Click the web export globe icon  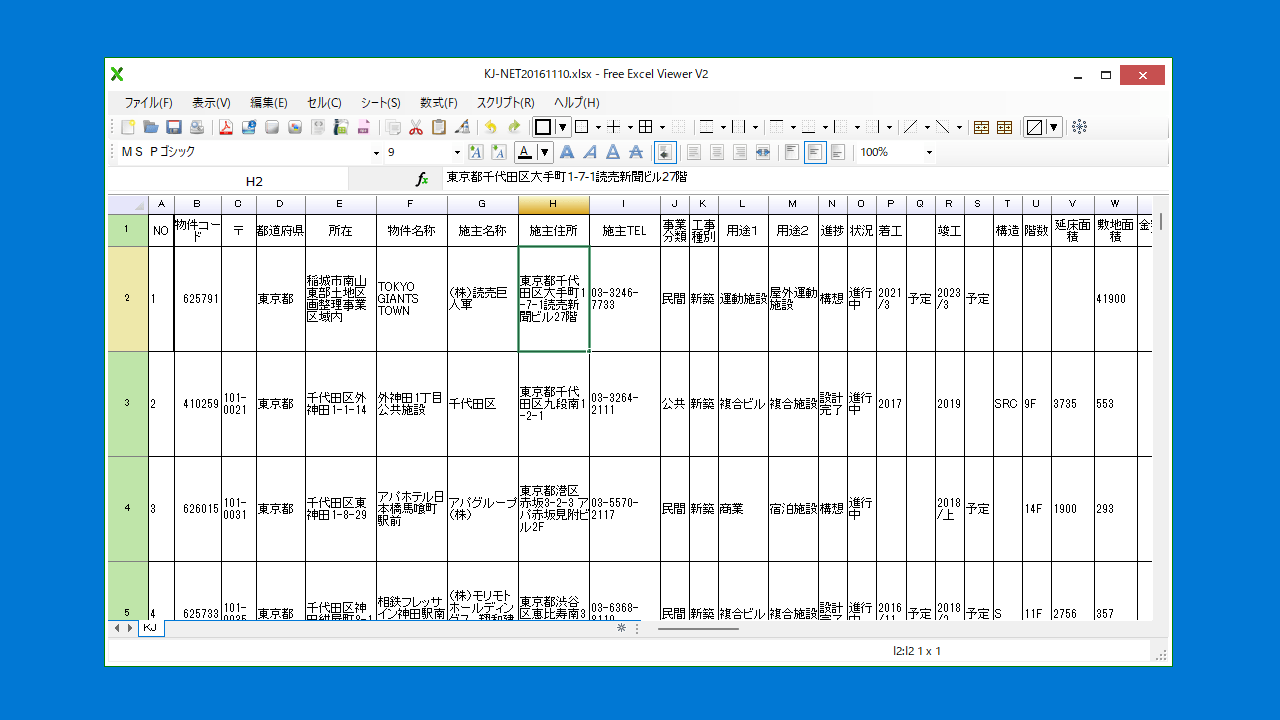[x=249, y=127]
